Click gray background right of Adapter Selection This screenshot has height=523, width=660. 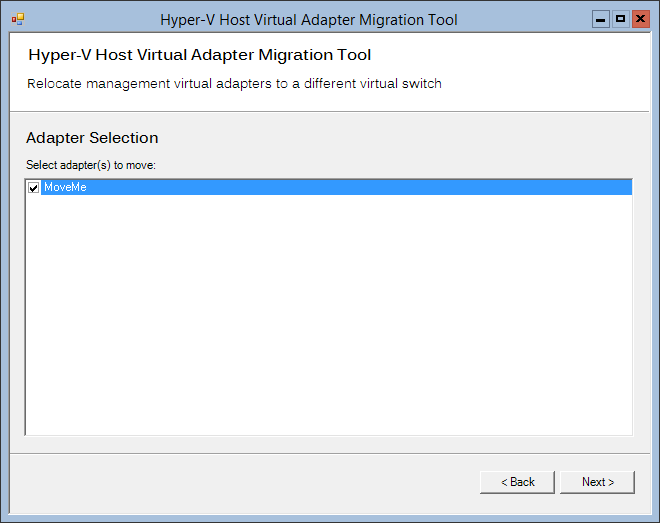pos(400,138)
